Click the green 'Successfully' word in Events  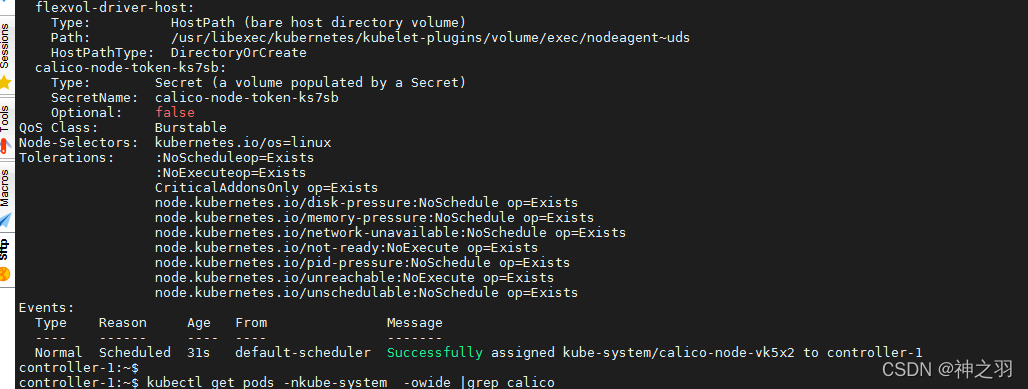click(434, 352)
